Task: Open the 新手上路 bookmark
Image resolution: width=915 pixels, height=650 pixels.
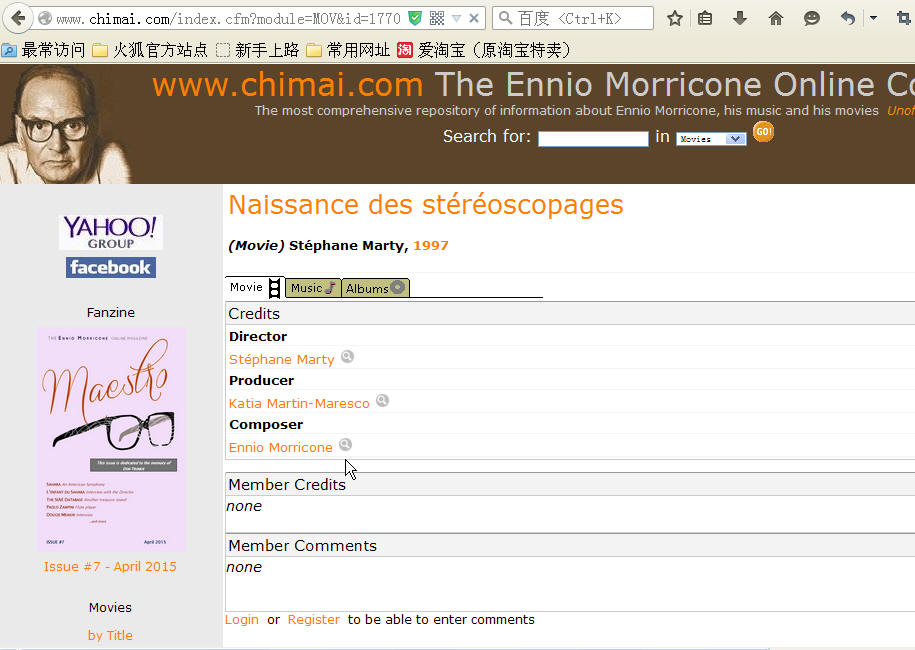Action: pyautogui.click(x=257, y=50)
